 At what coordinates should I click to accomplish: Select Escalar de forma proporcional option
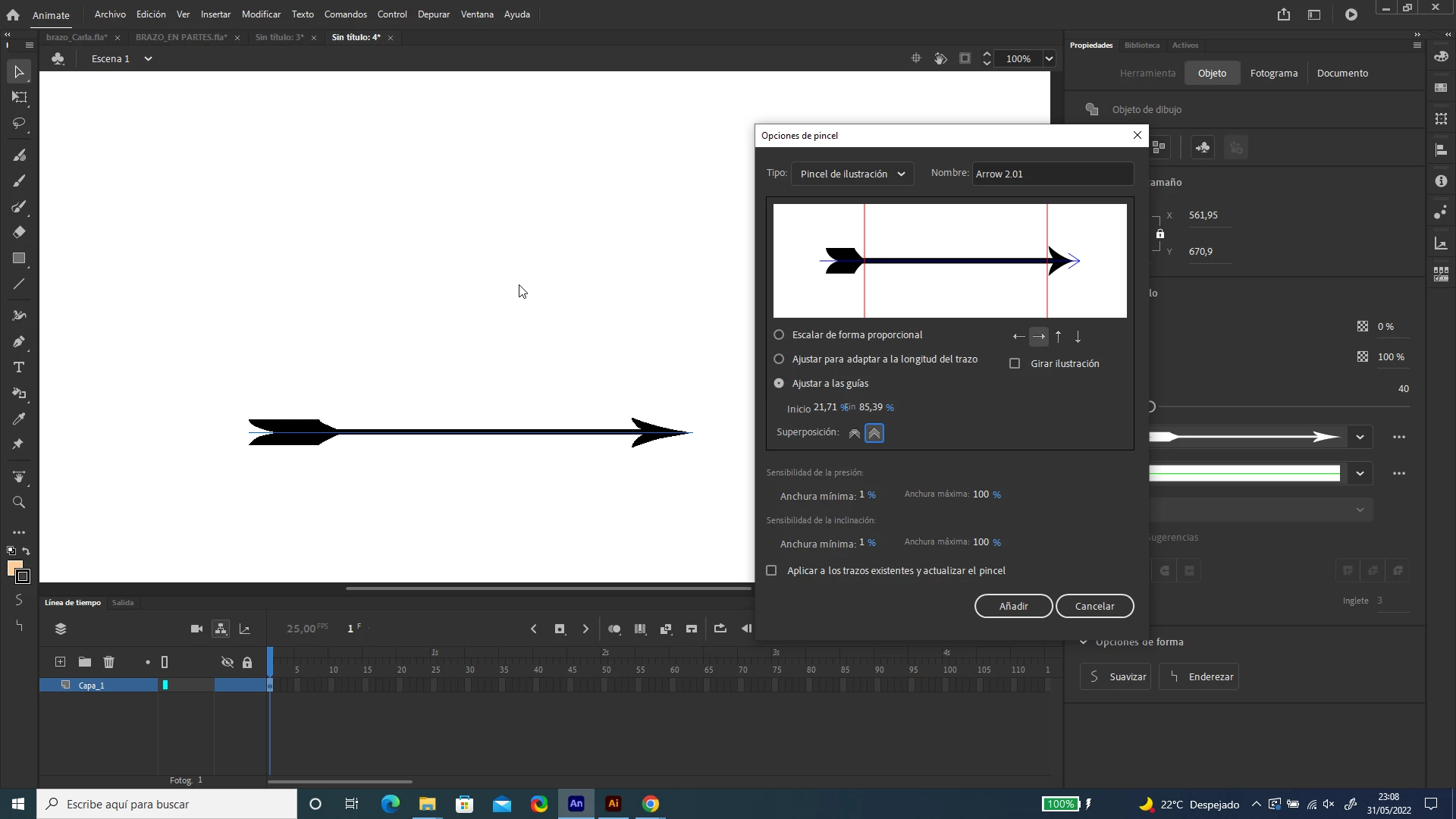(779, 334)
